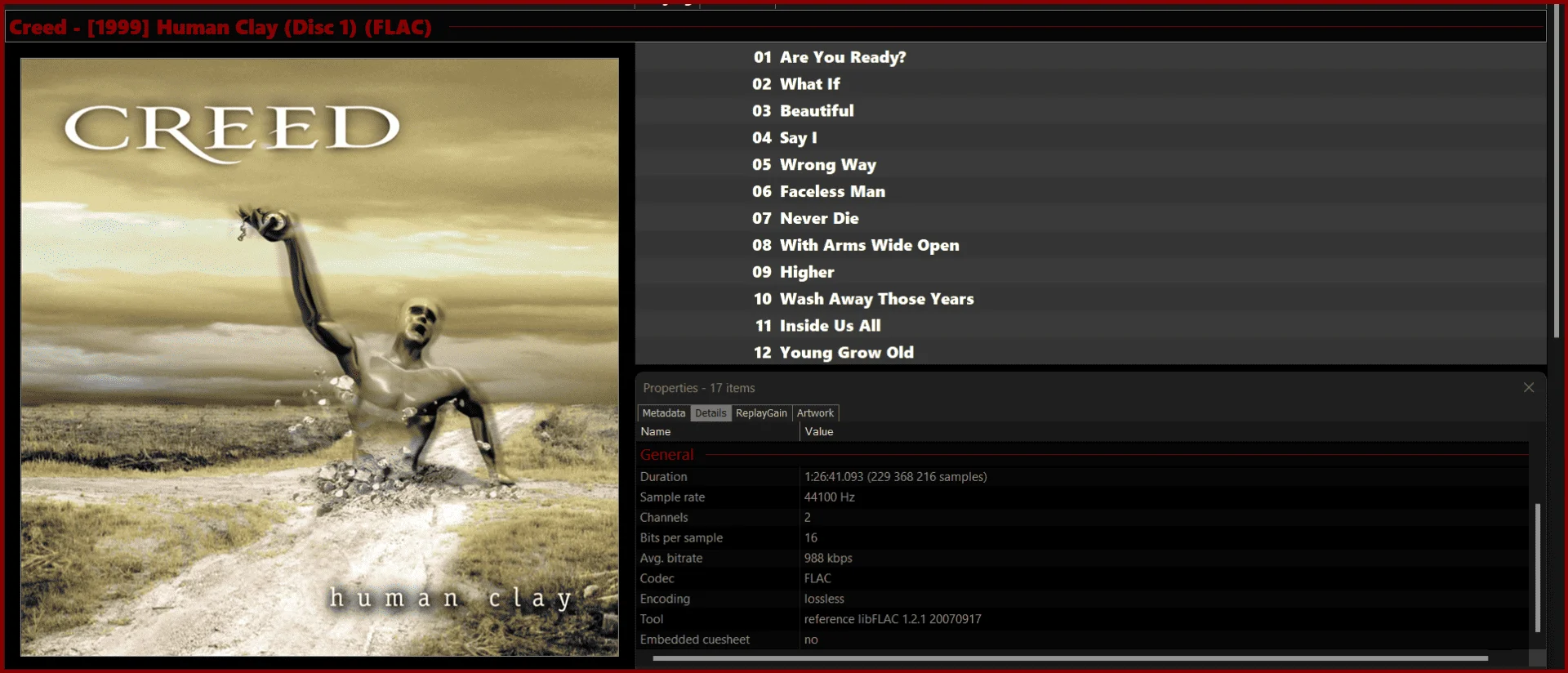Select the Bits per sample row

[1083, 538]
